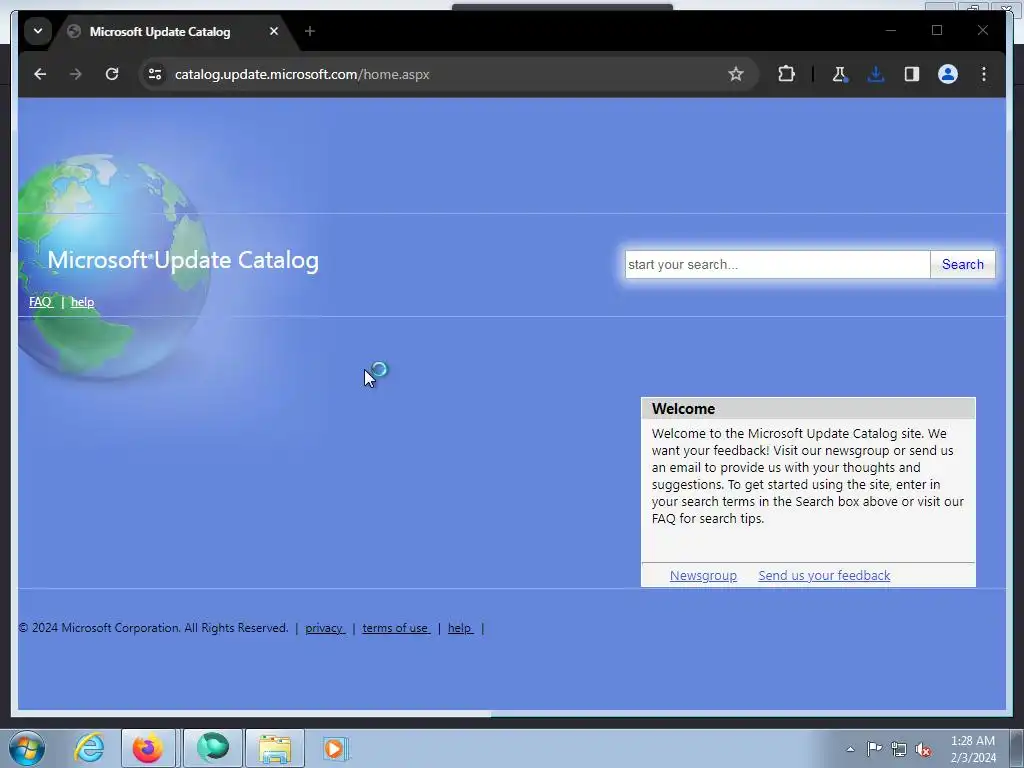Focus the 'start your search...' box
Screen dimensions: 1024x768
(777, 264)
